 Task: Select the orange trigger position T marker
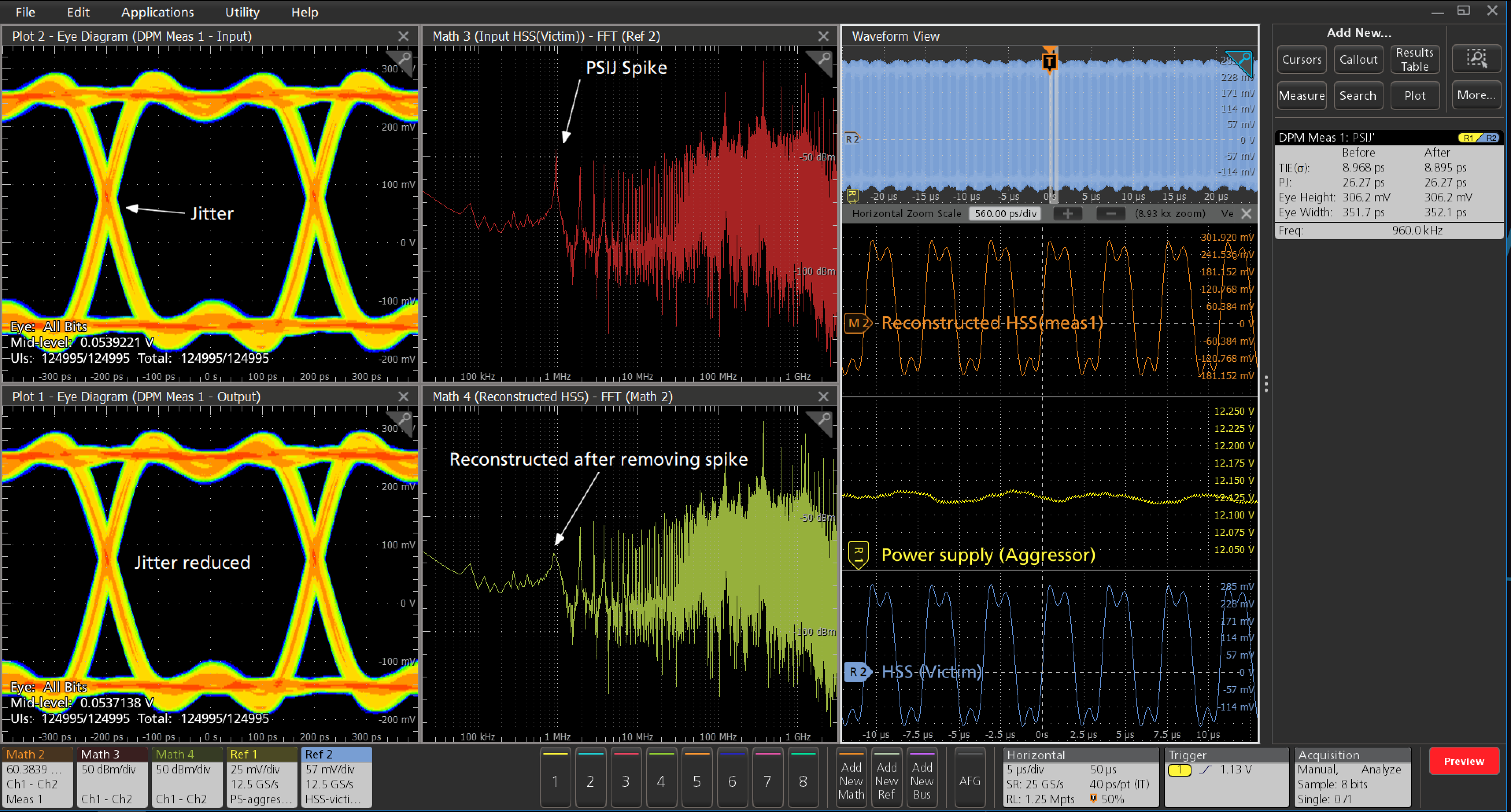[x=1049, y=61]
